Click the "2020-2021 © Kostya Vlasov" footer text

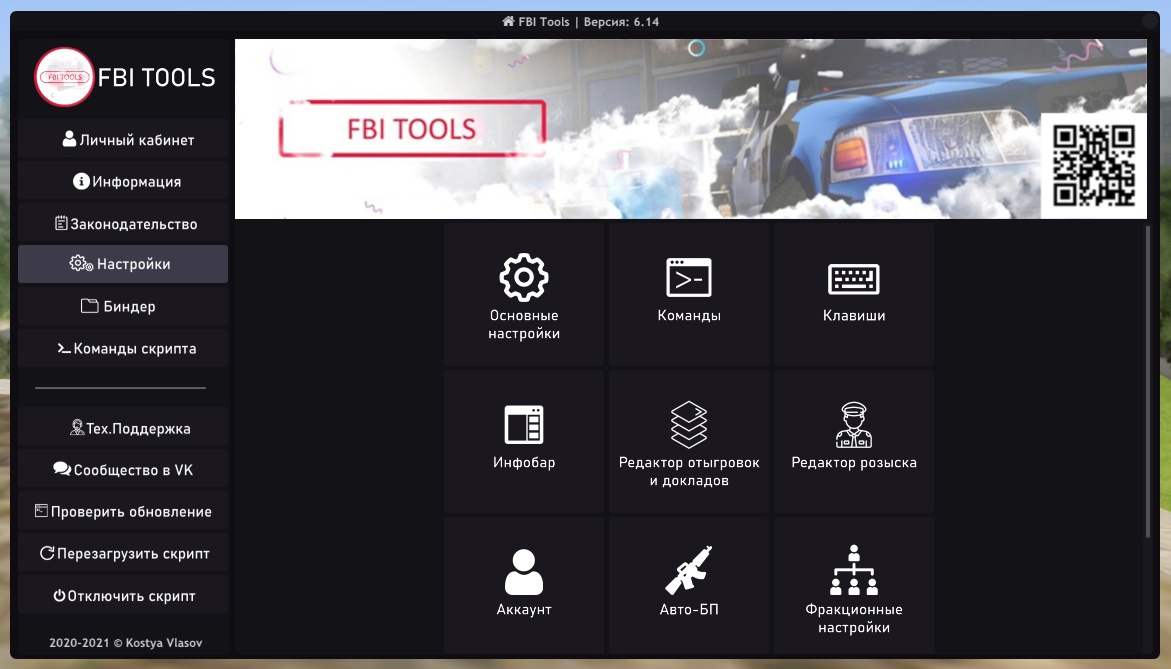[125, 643]
